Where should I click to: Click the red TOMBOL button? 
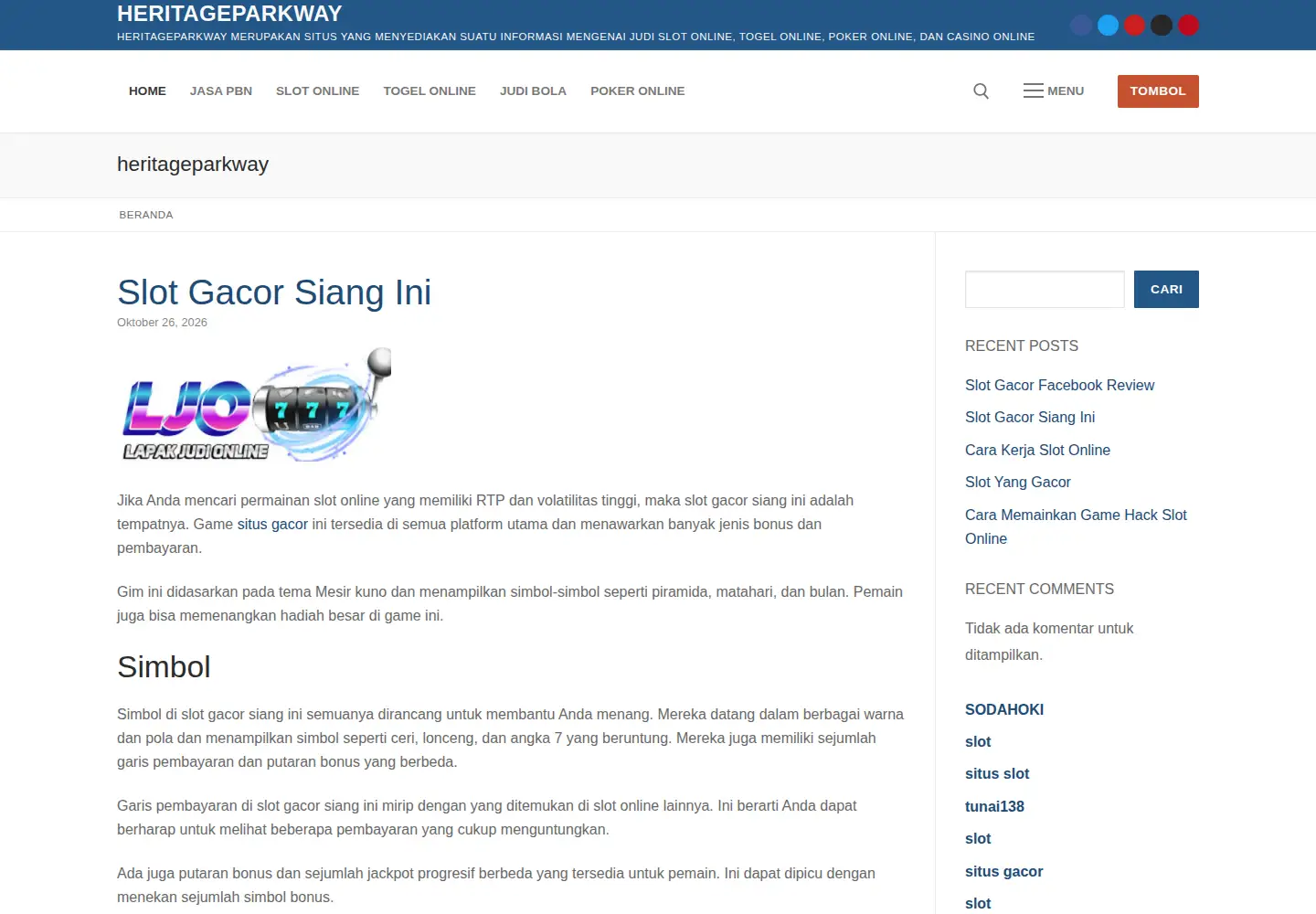1158,91
